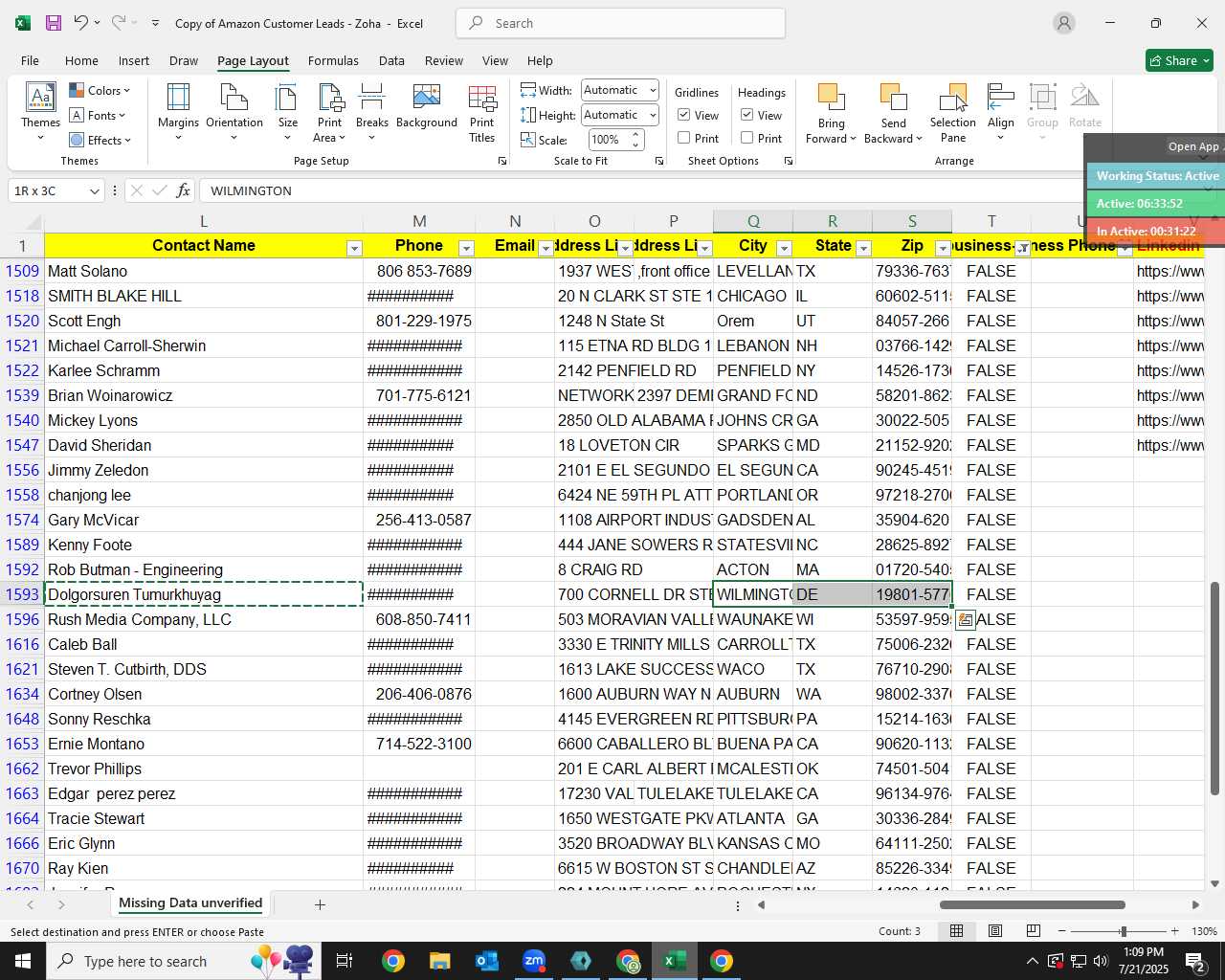Open the City column filter dropdown
This screenshot has width=1225, height=980.
(x=784, y=249)
